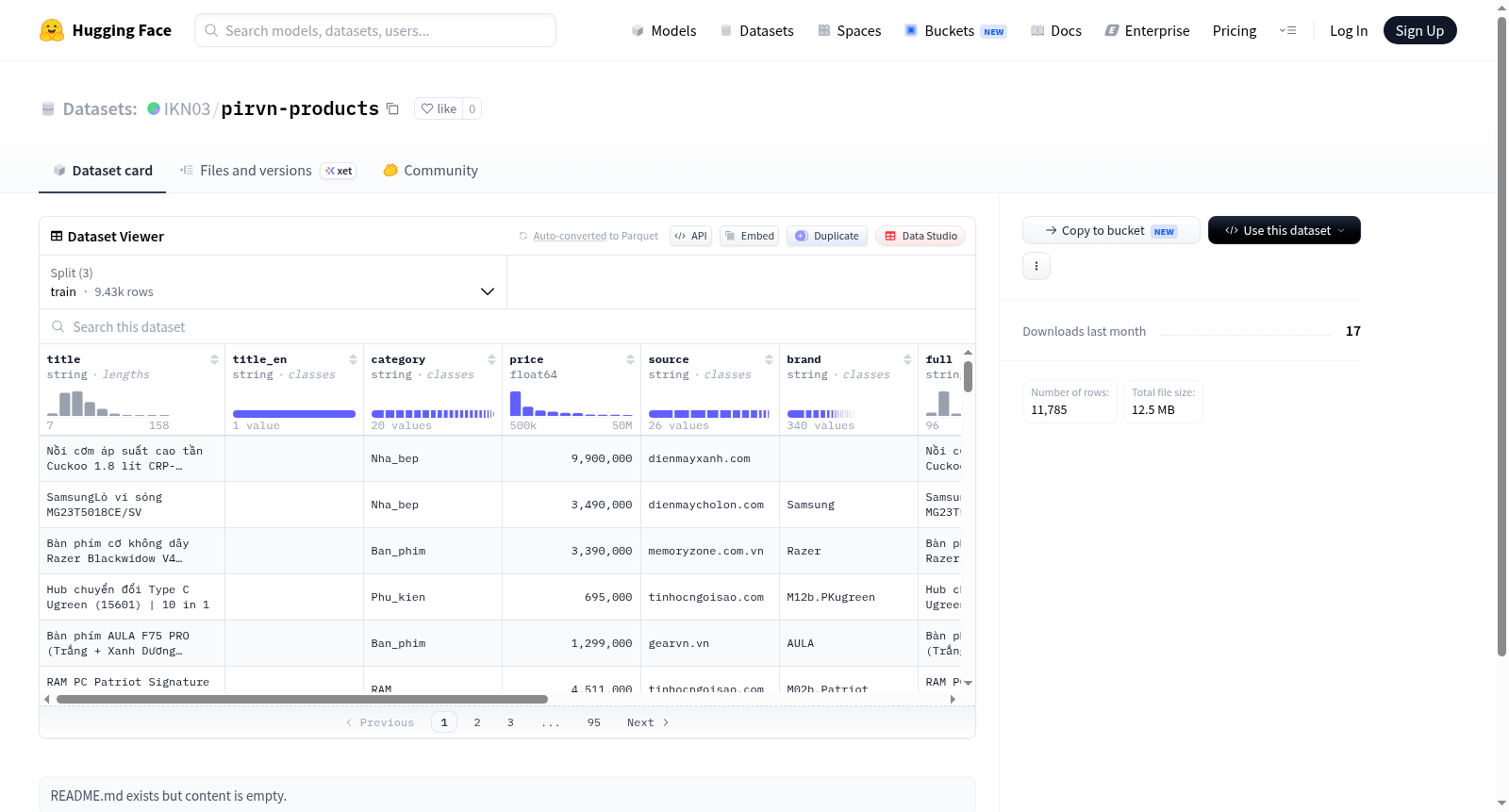Select the memoryzone.com.vn source cell
The image size is (1509, 812).
711,551
